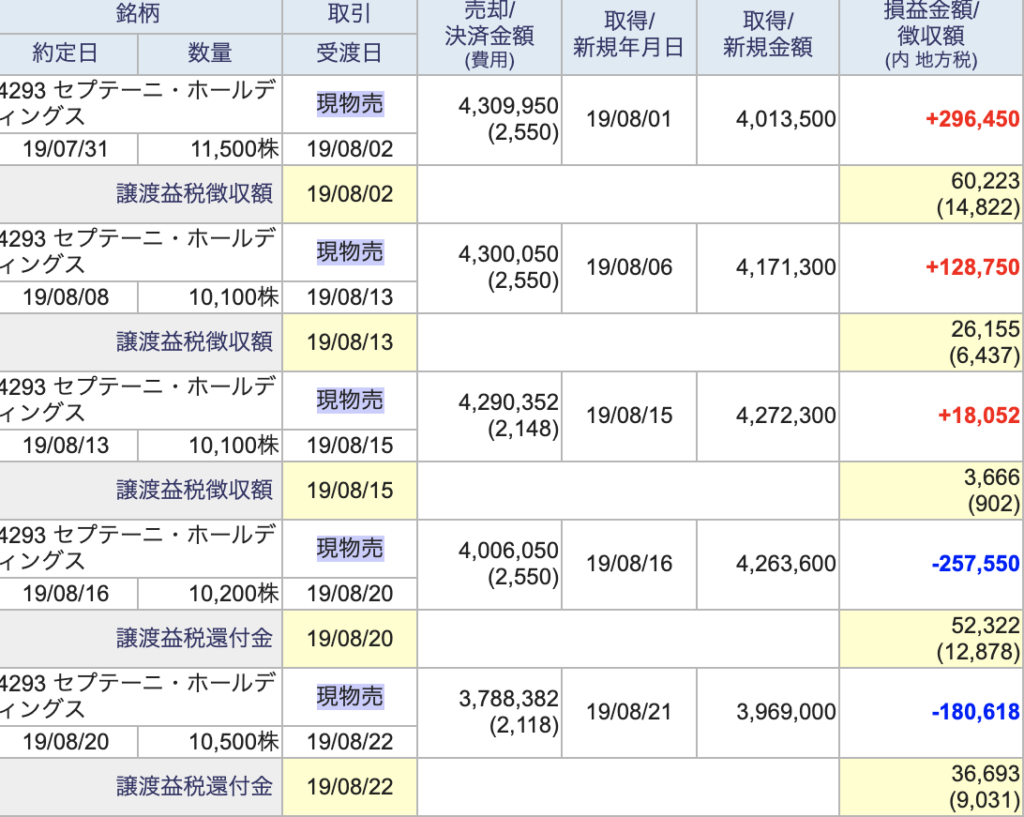Image resolution: width=1024 pixels, height=817 pixels.
Task: Click the 取引 column header
Action: [x=349, y=14]
